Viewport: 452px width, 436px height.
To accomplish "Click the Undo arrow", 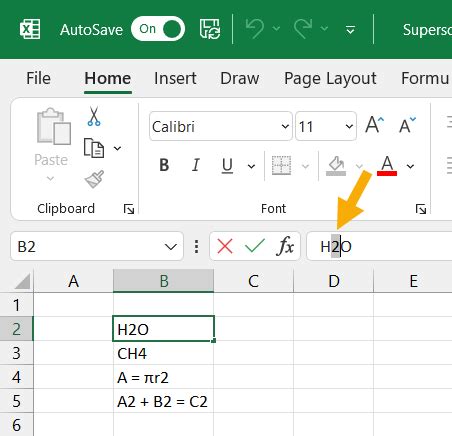I will click(255, 29).
